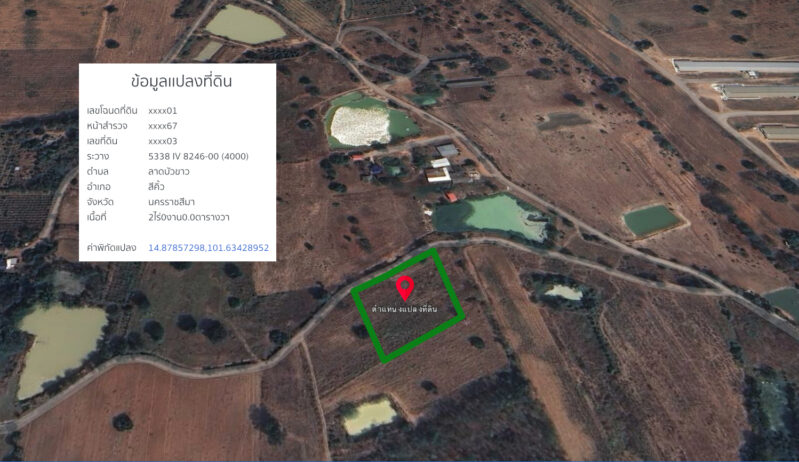
Task: Select the survey page value xxxx67
Action: coord(163,126)
